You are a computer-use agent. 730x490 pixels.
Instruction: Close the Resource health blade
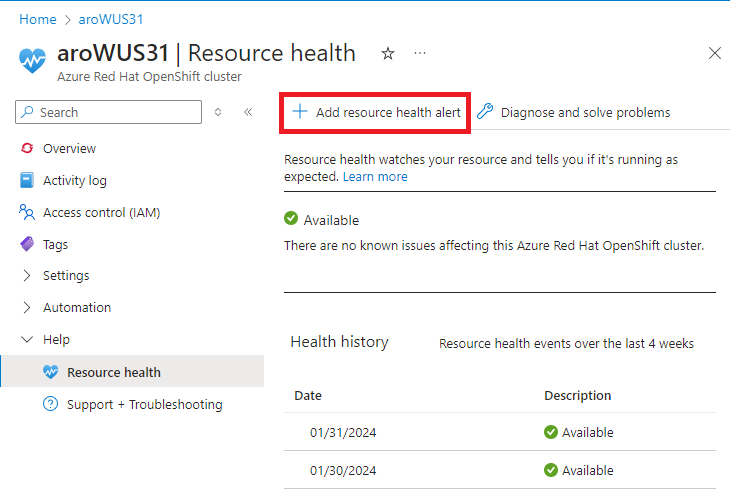click(x=715, y=53)
